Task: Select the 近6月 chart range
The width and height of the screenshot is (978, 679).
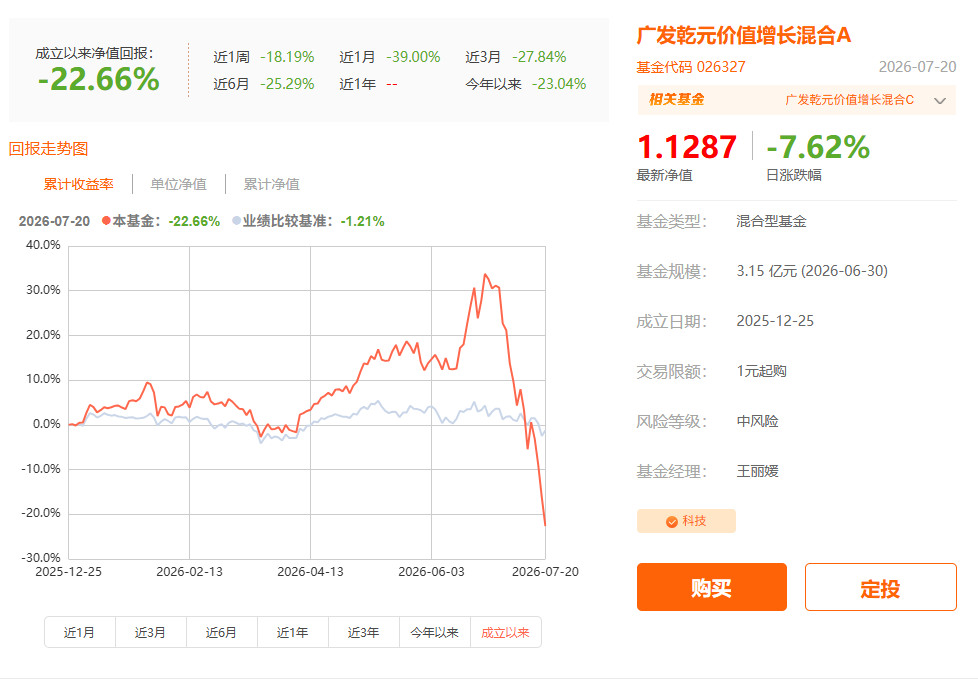Action: click(x=221, y=632)
